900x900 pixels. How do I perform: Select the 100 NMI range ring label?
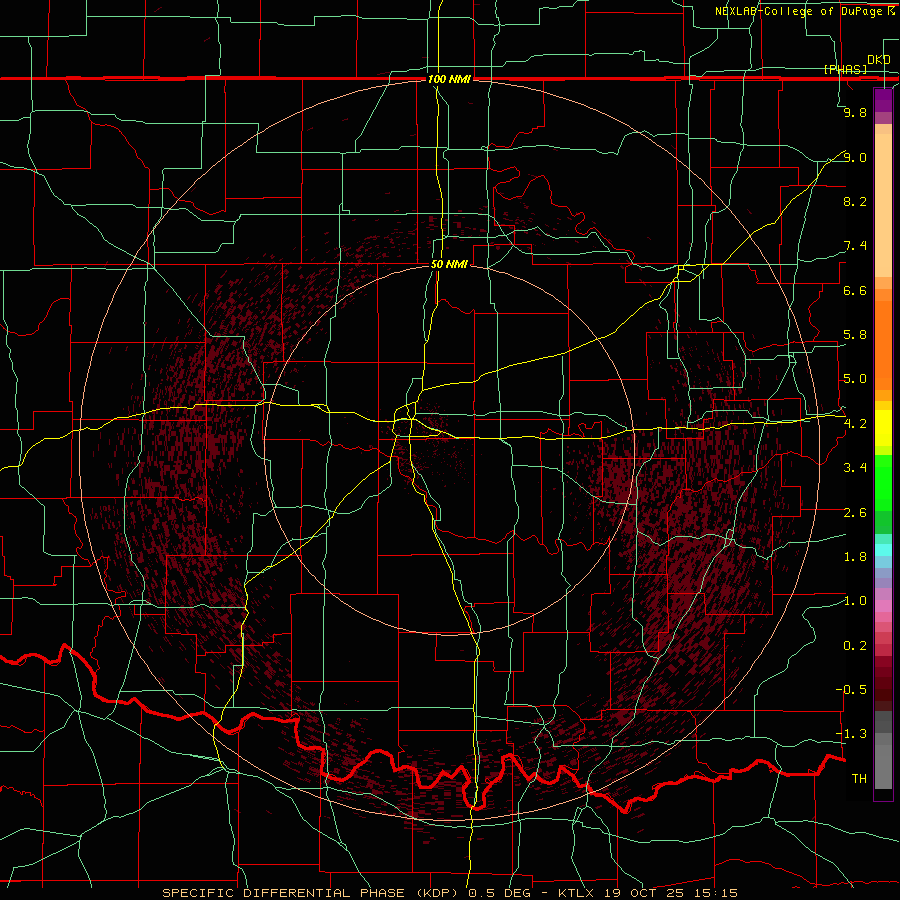pyautogui.click(x=449, y=79)
